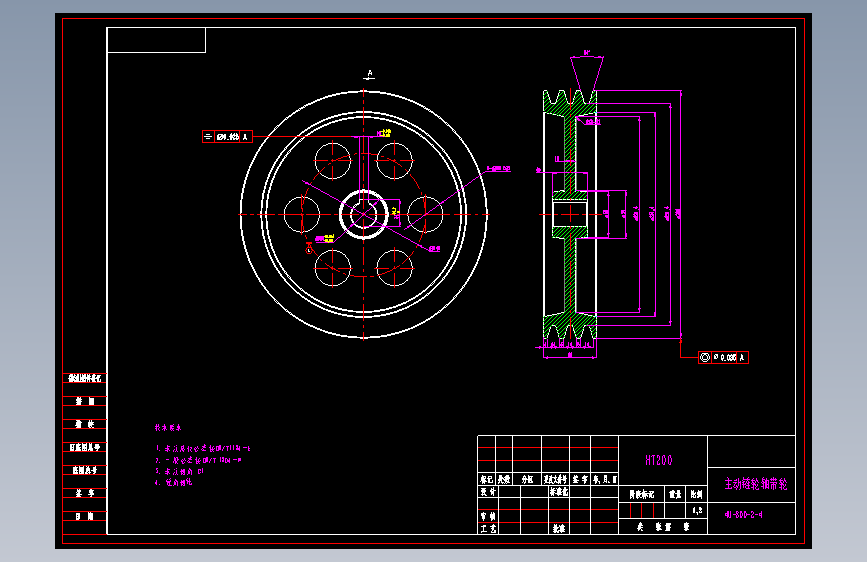Click technical requirement line 4
Image resolution: width=867 pixels, height=562 pixels.
coord(174,482)
